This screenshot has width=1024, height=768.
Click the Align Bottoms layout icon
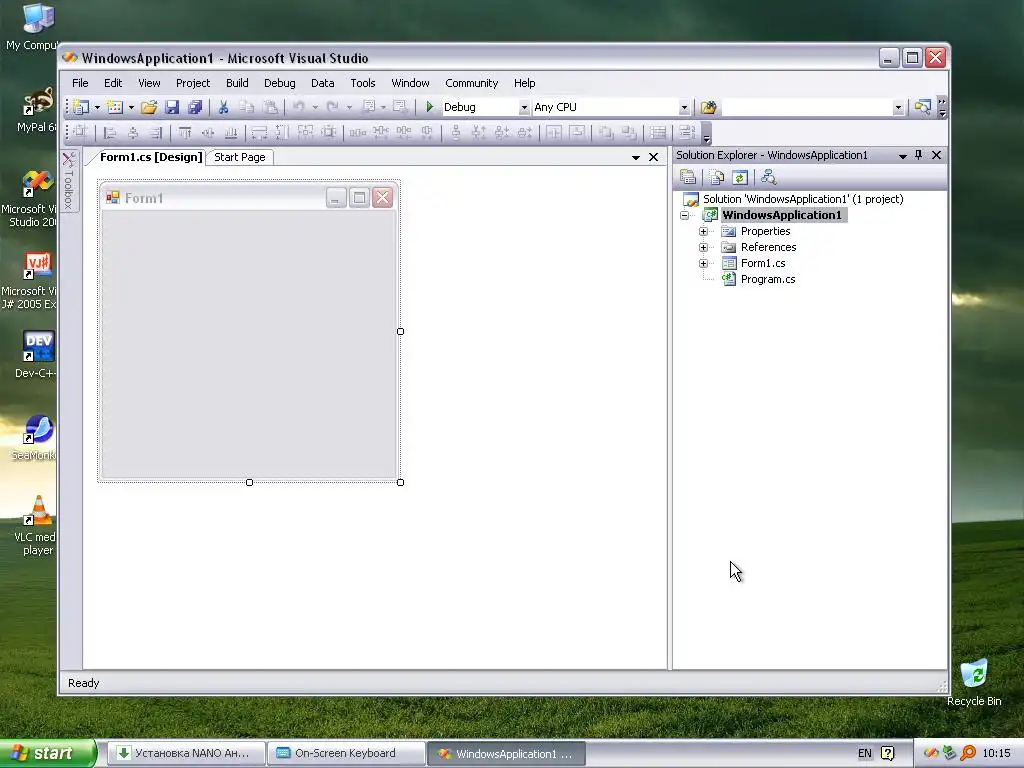pos(231,133)
